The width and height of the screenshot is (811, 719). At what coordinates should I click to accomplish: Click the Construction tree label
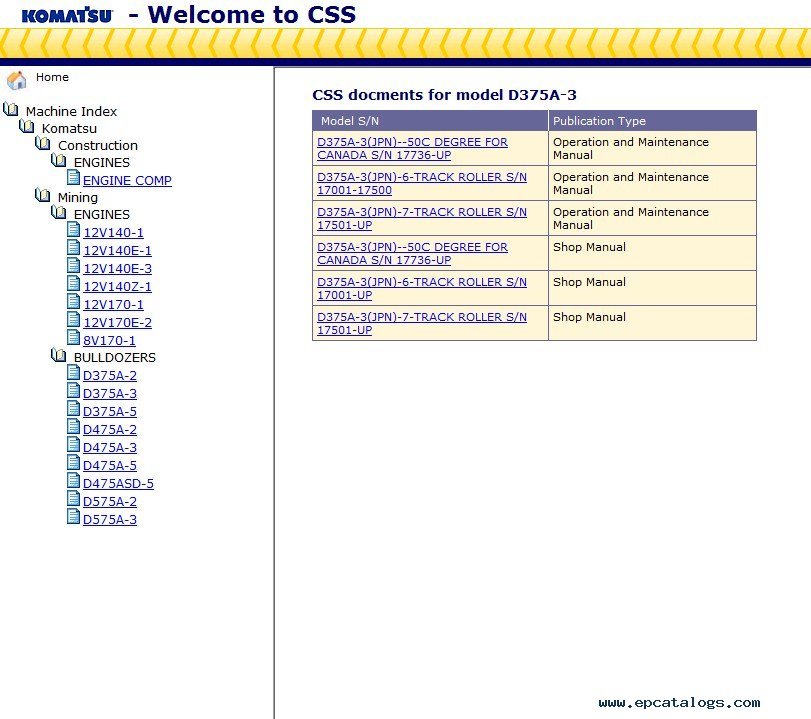tap(98, 145)
